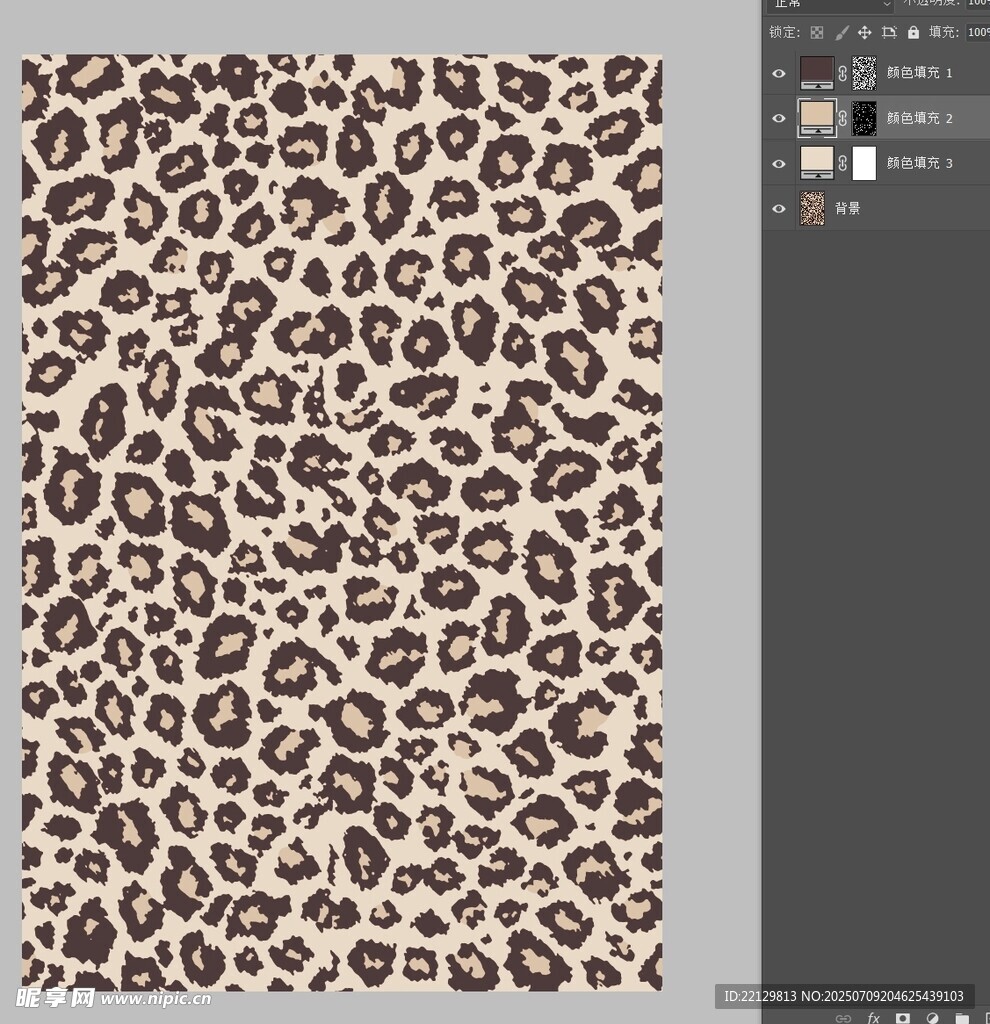Unlink the mask on 颜色填充 2 layer
Screen dimensions: 990x1024
[x=842, y=118]
